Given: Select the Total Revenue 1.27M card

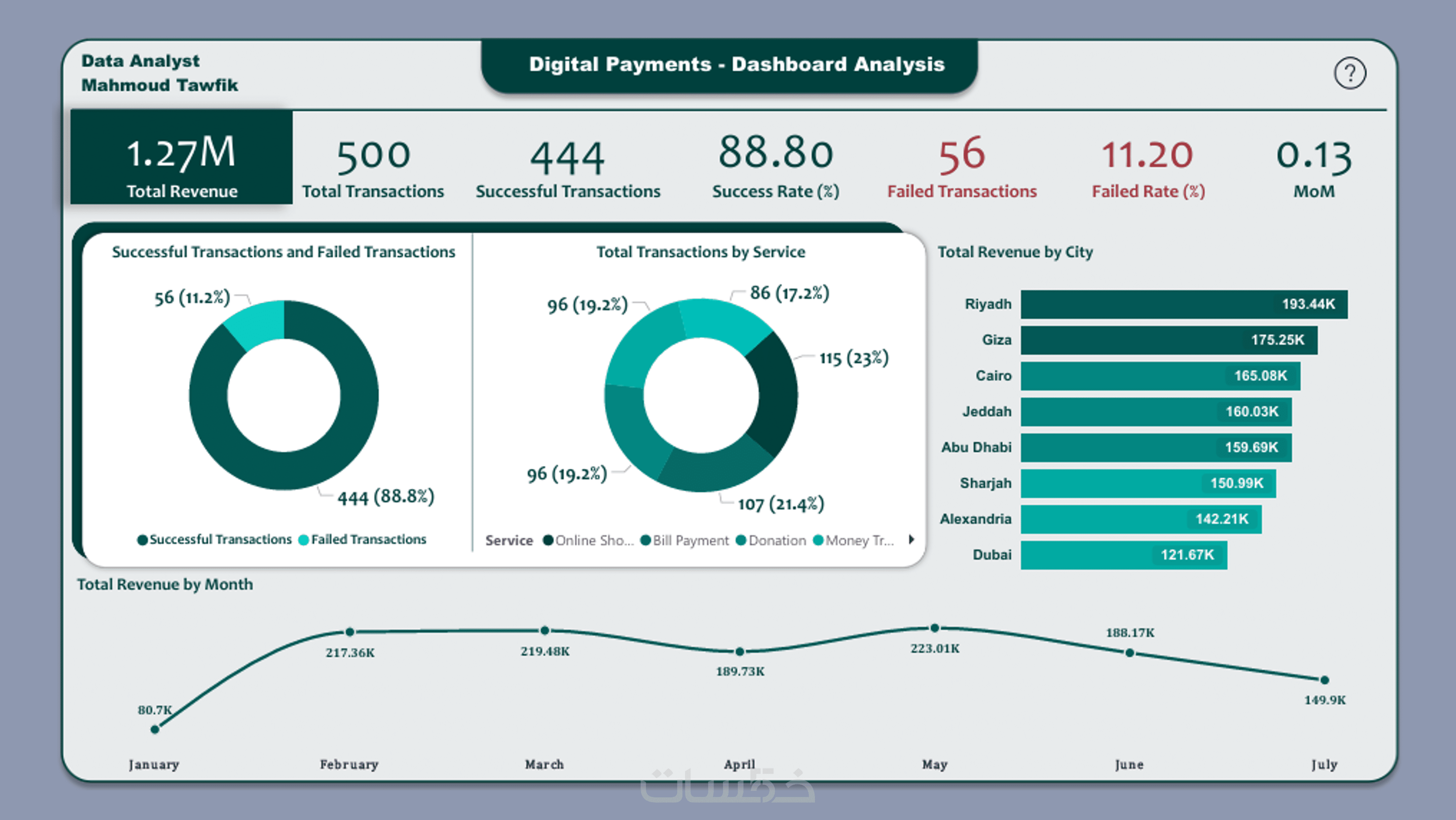Looking at the screenshot, I should click(181, 158).
